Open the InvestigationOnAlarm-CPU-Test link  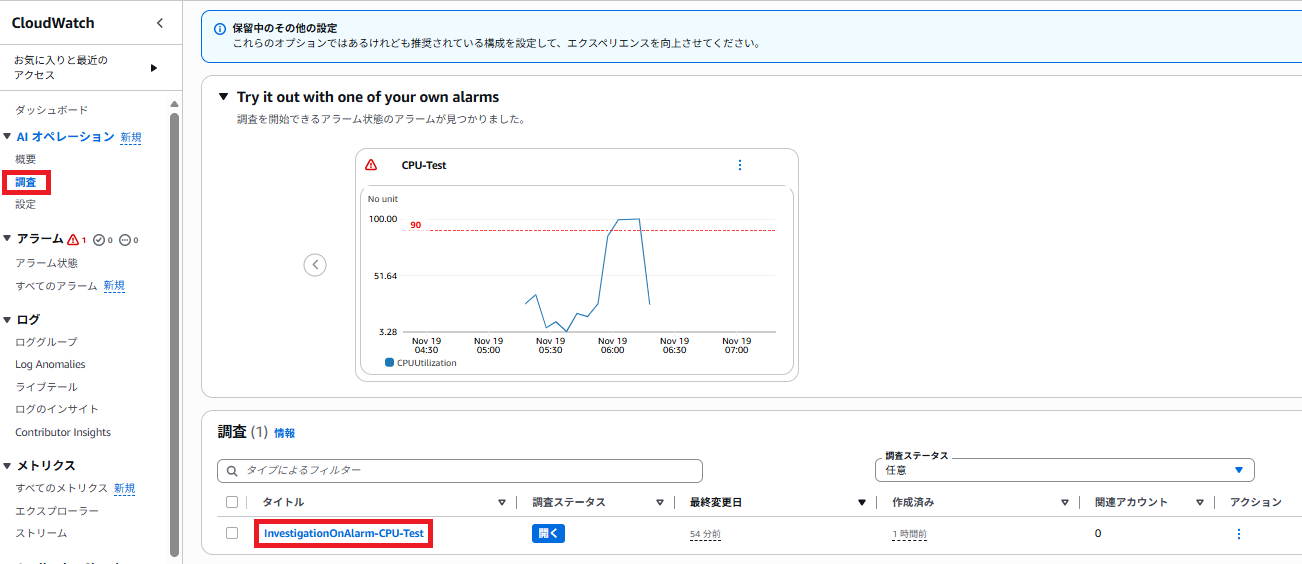pyautogui.click(x=344, y=534)
